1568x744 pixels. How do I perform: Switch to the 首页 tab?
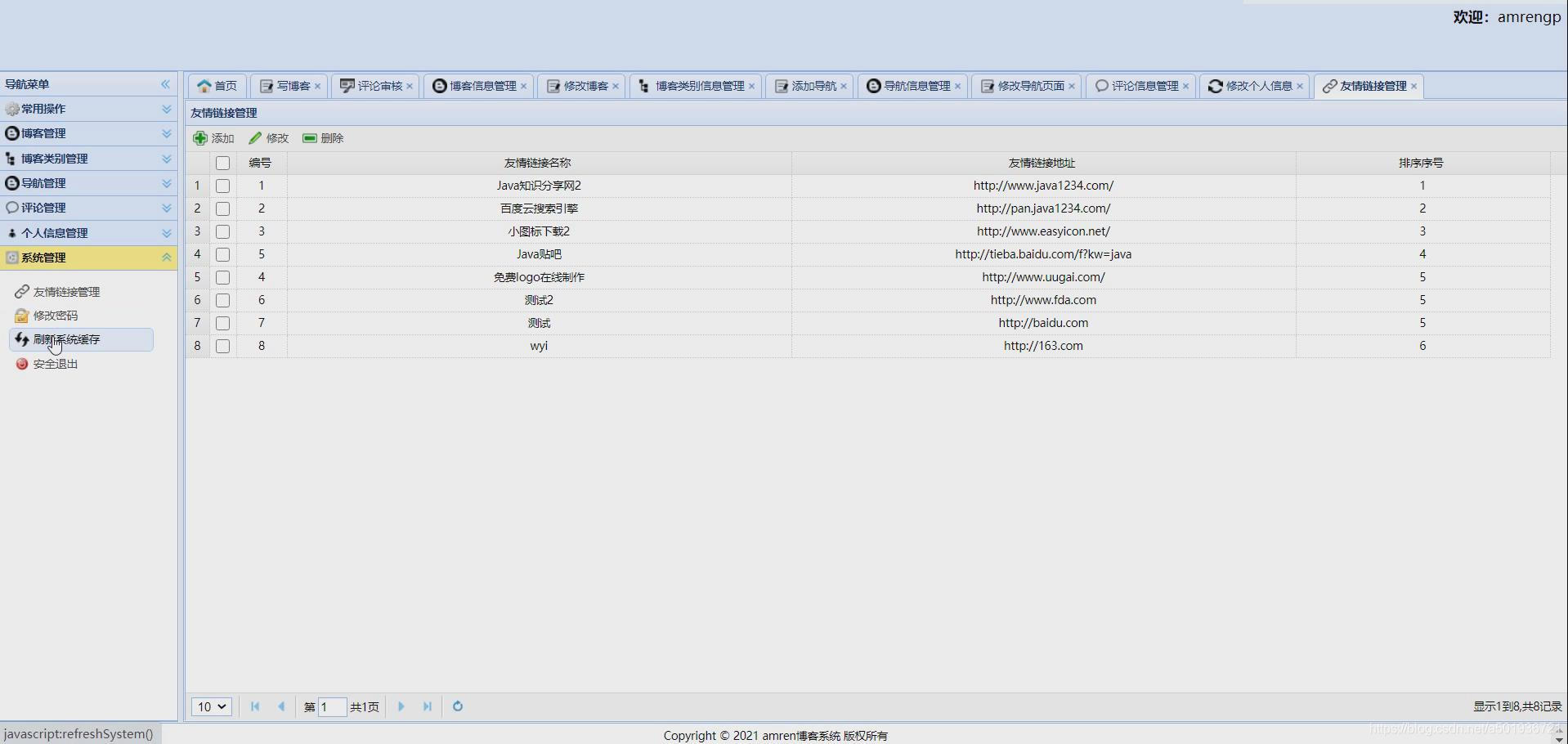pos(217,86)
